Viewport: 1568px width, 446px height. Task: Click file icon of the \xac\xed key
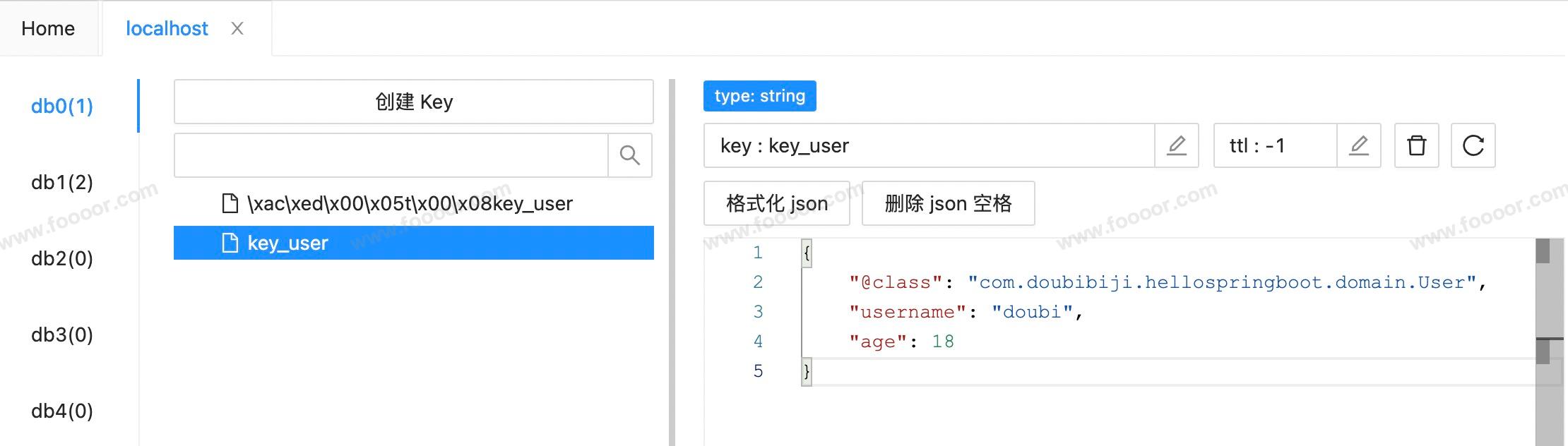pos(230,204)
